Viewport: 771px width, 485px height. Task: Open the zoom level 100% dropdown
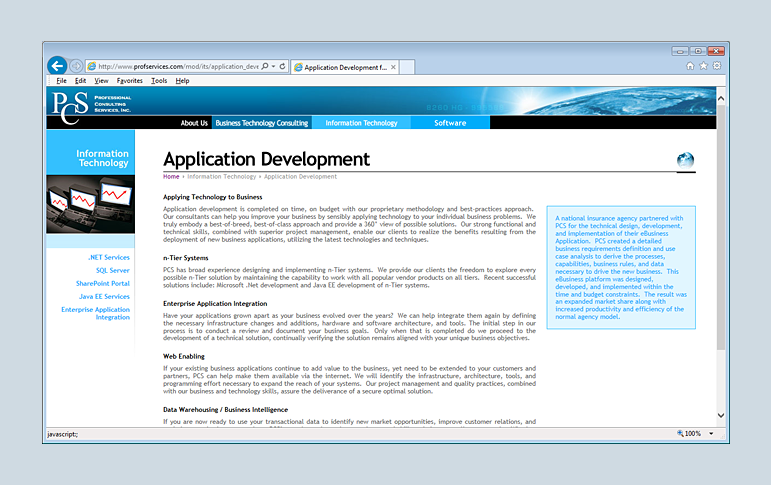click(x=711, y=434)
